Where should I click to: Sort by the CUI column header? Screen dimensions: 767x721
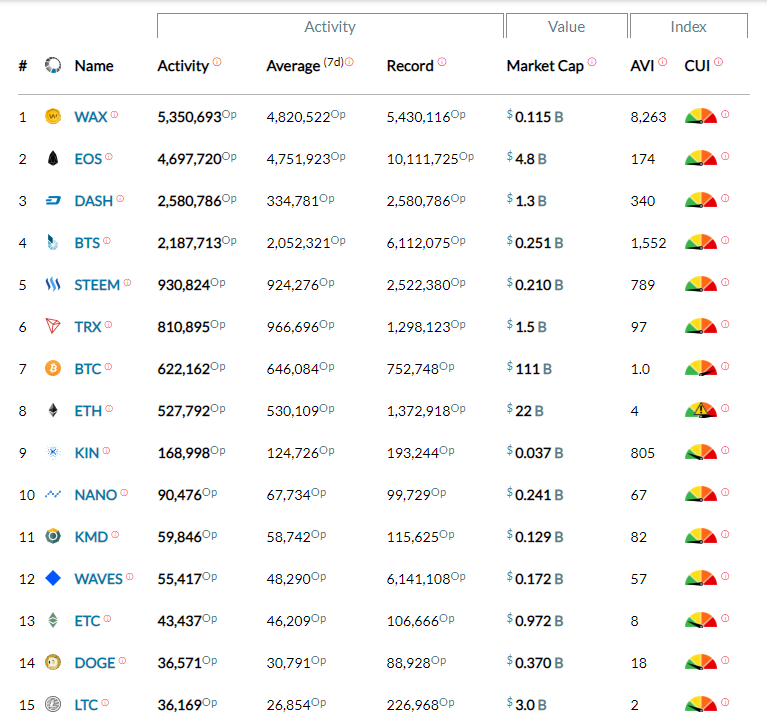coord(697,66)
